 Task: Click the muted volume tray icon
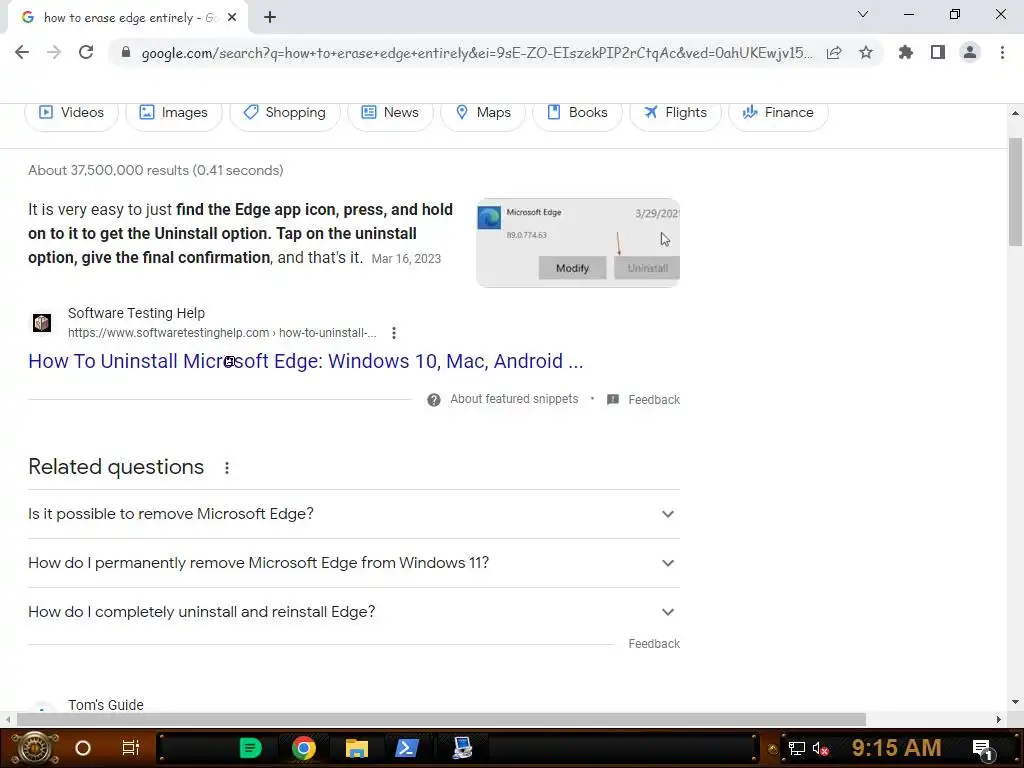820,748
